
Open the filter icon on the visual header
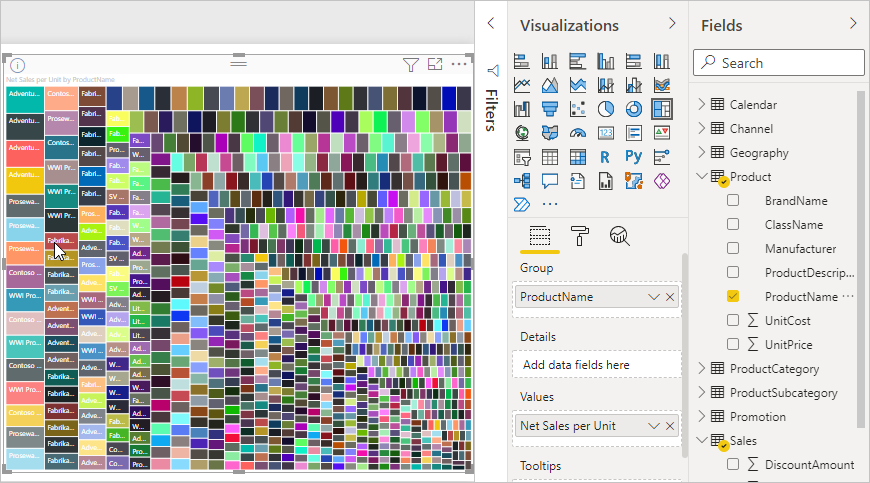point(410,65)
